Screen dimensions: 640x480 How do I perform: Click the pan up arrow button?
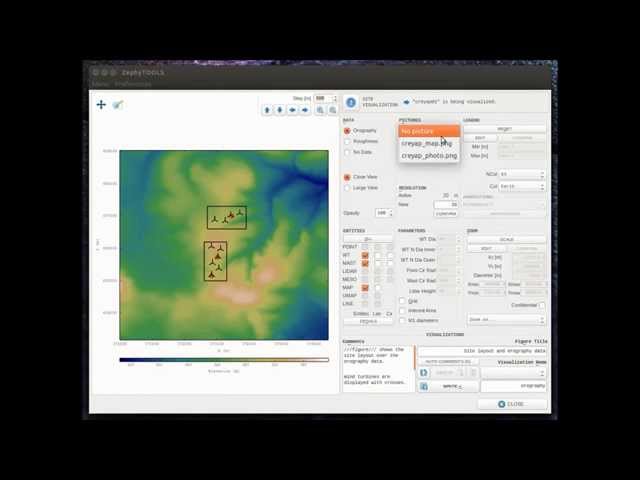coord(267,110)
